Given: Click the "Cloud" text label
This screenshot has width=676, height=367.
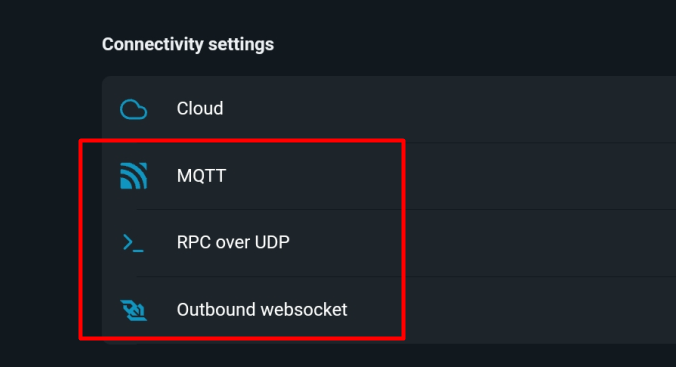Looking at the screenshot, I should [200, 109].
